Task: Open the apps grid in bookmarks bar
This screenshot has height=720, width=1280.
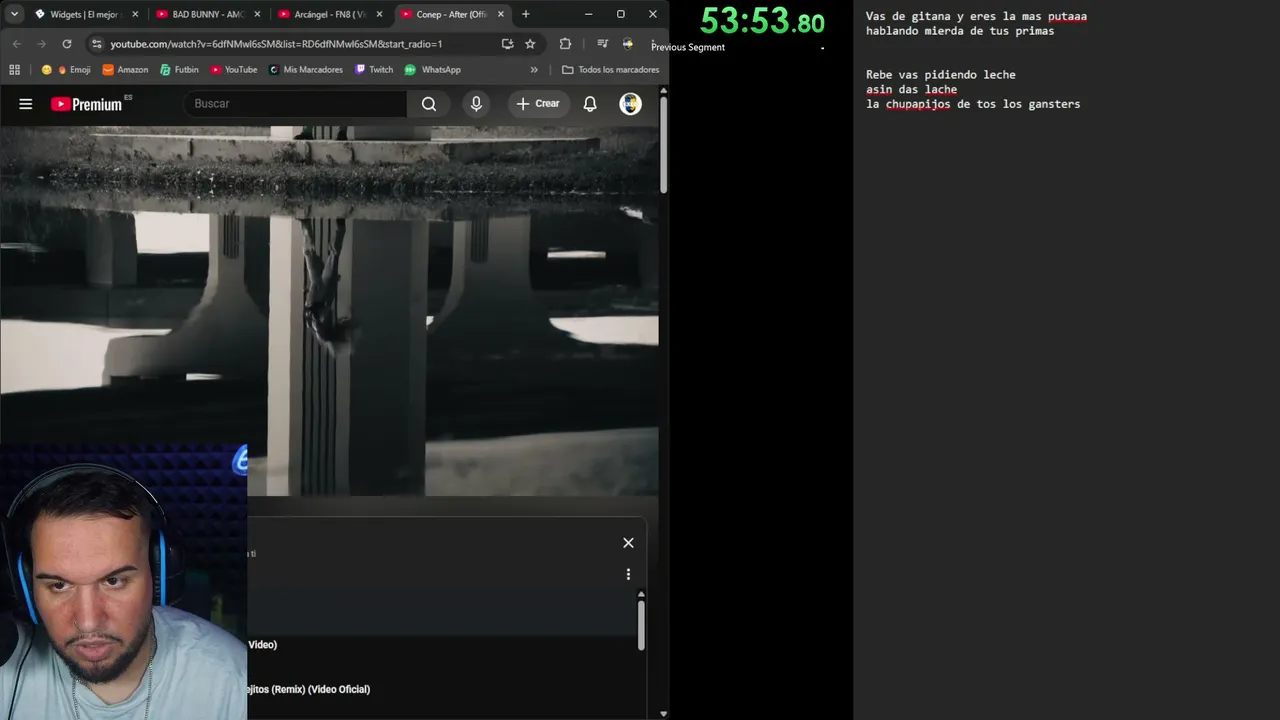Action: (14, 70)
